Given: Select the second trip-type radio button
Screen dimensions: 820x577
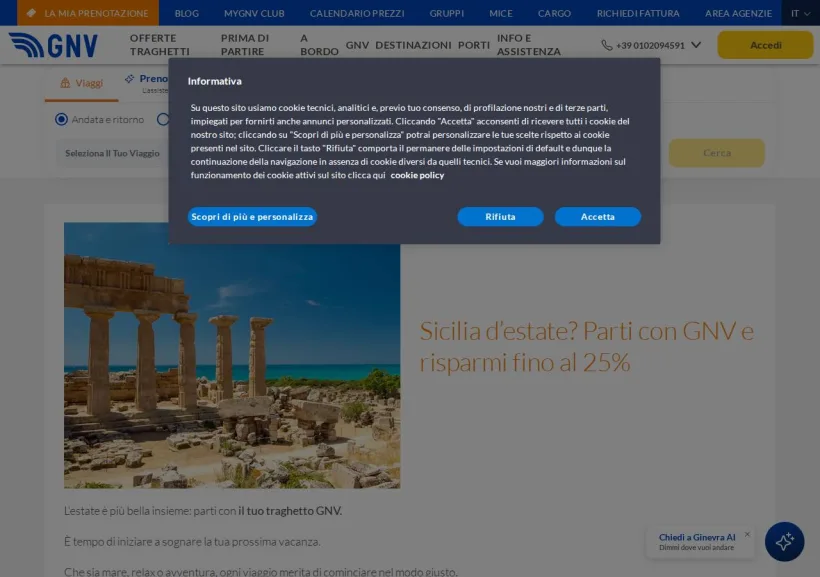Looking at the screenshot, I should pos(163,119).
